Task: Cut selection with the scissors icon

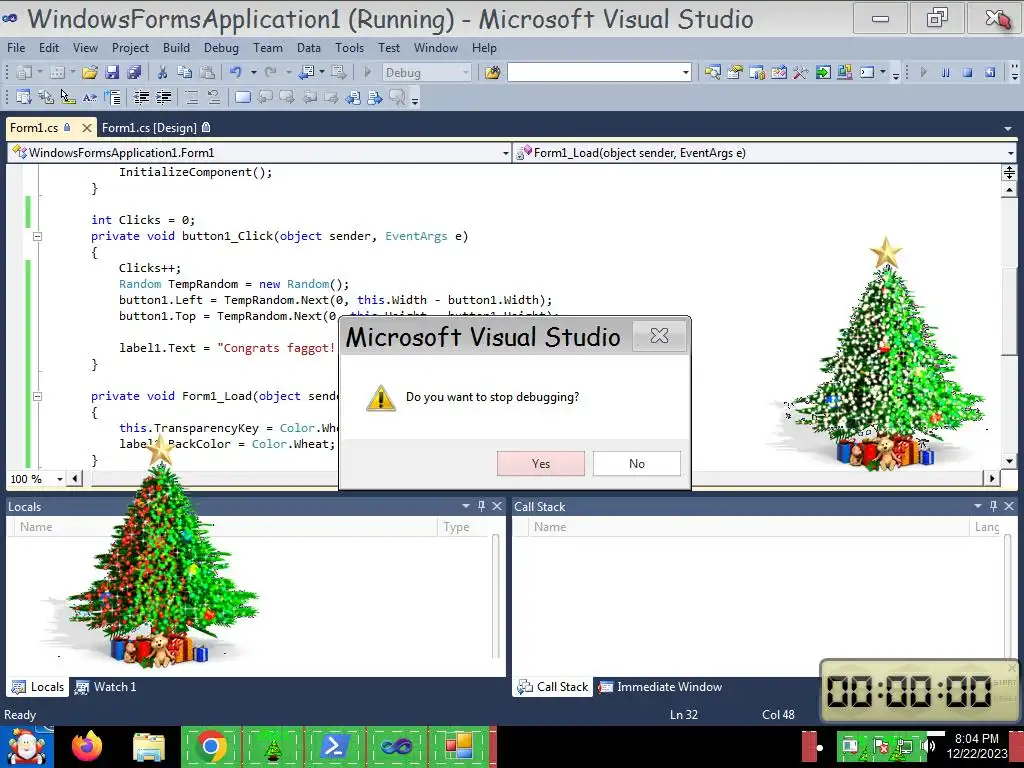Action: coord(163,72)
